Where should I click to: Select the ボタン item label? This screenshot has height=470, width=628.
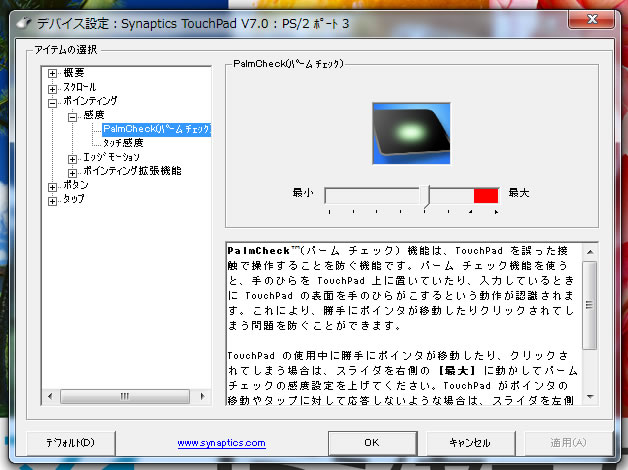(x=76, y=185)
